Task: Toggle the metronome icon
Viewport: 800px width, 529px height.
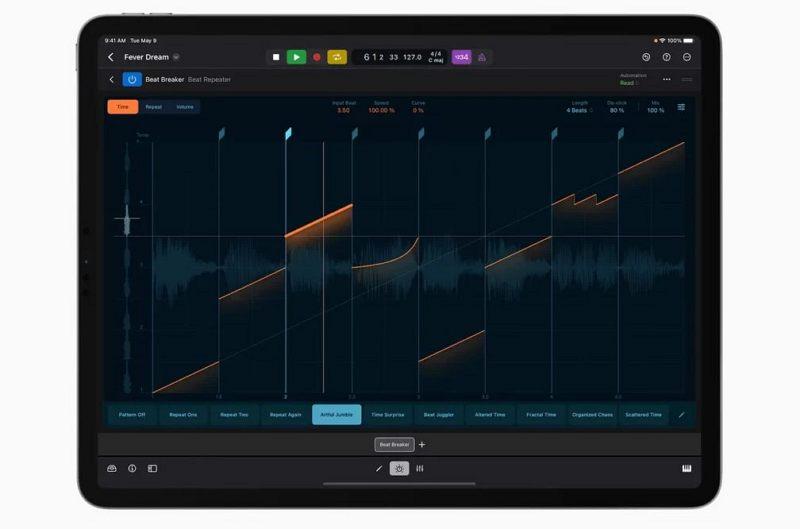Action: (x=482, y=57)
